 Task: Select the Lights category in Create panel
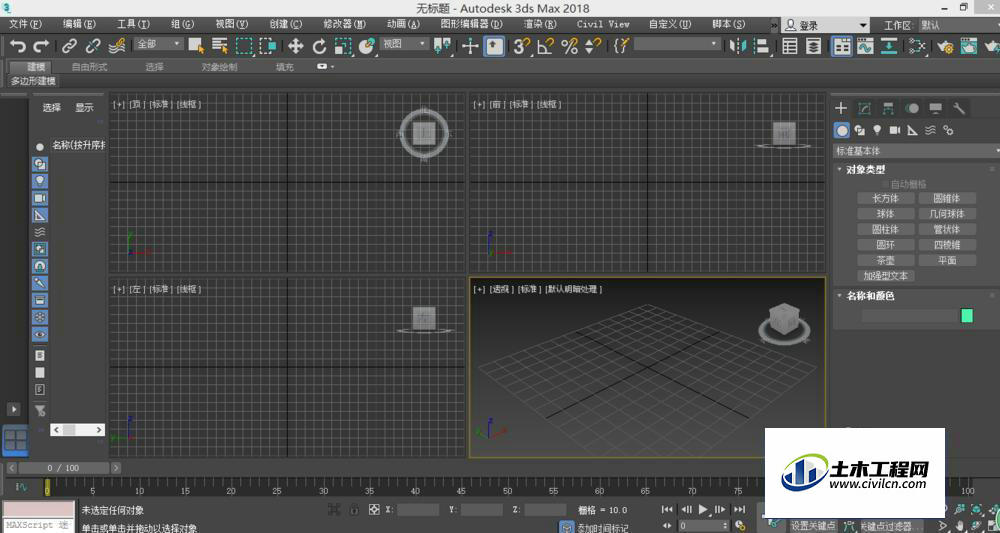click(877, 130)
